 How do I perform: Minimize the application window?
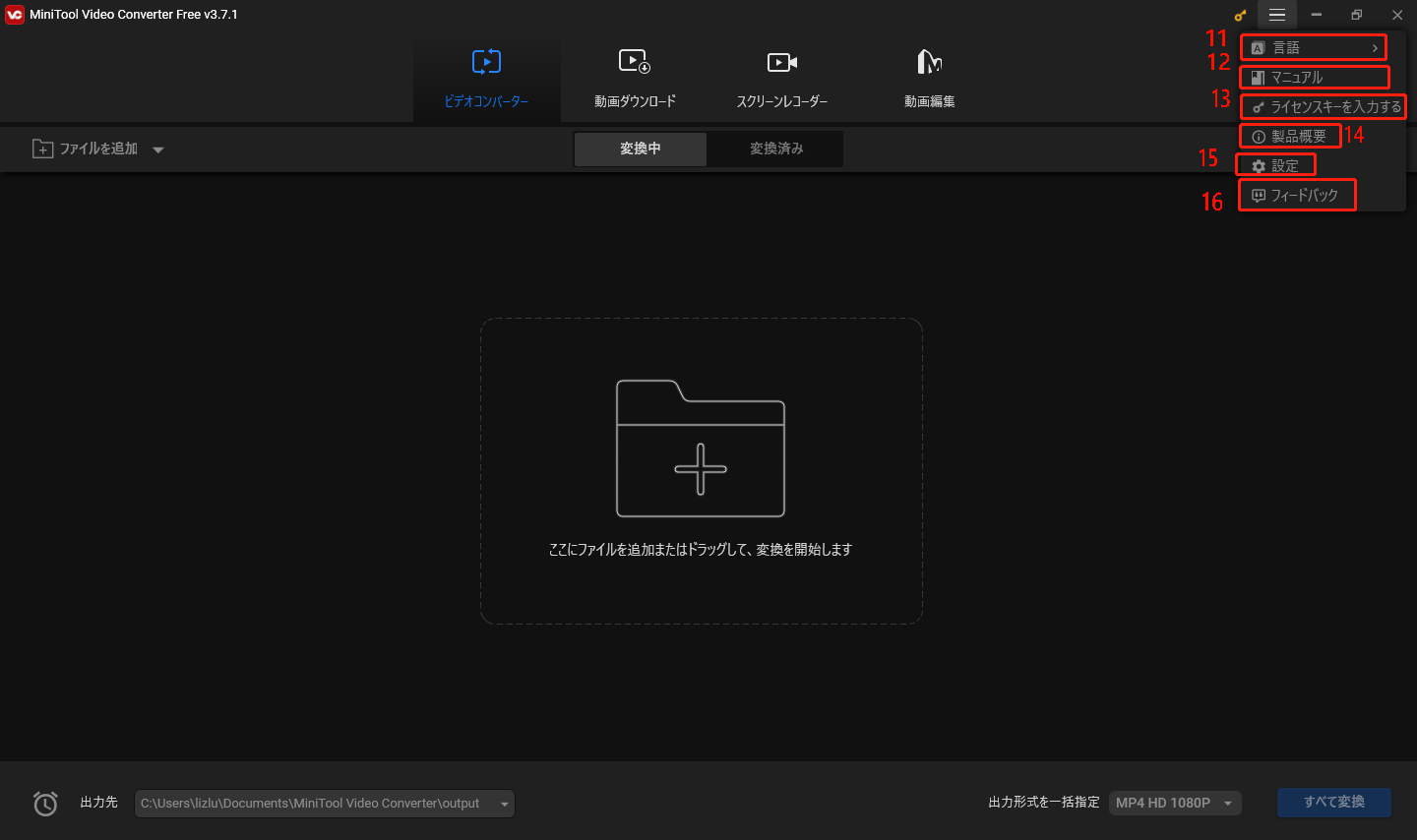point(1316,15)
